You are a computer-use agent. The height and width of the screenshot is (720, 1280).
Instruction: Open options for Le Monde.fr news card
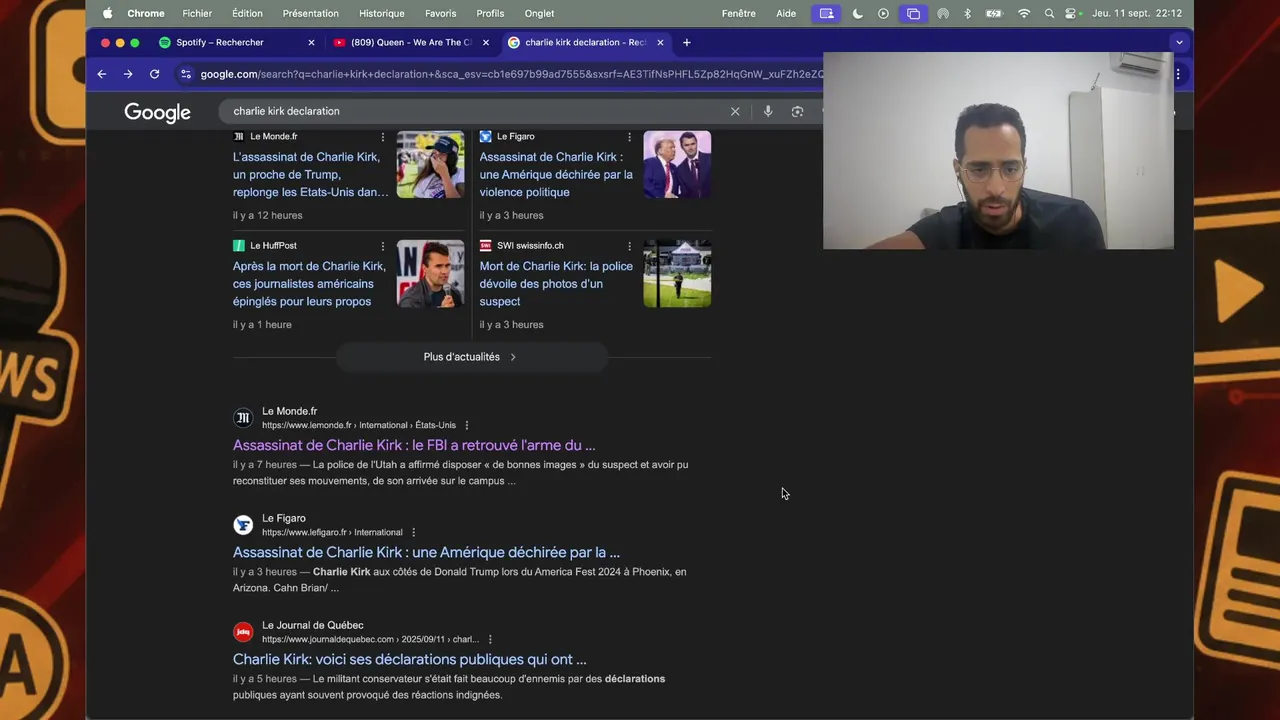coord(382,136)
